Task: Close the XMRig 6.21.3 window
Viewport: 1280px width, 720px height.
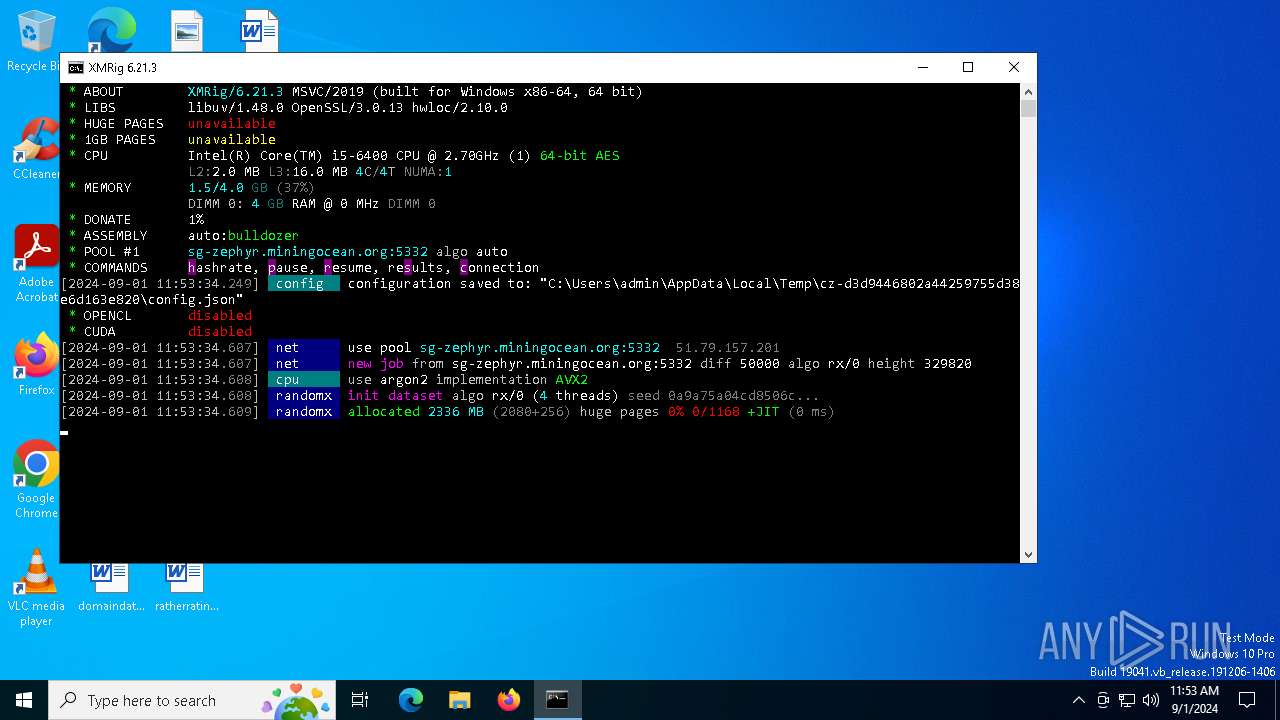Action: coord(1013,67)
